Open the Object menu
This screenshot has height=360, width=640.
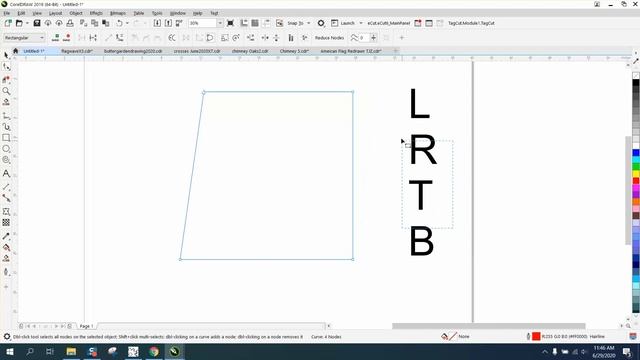click(76, 13)
